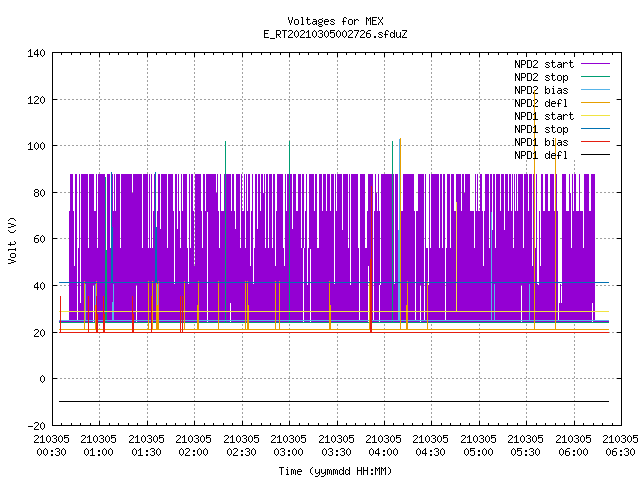Click the y-axis tick value 20
Screen dimensions: 640x480
(39, 333)
